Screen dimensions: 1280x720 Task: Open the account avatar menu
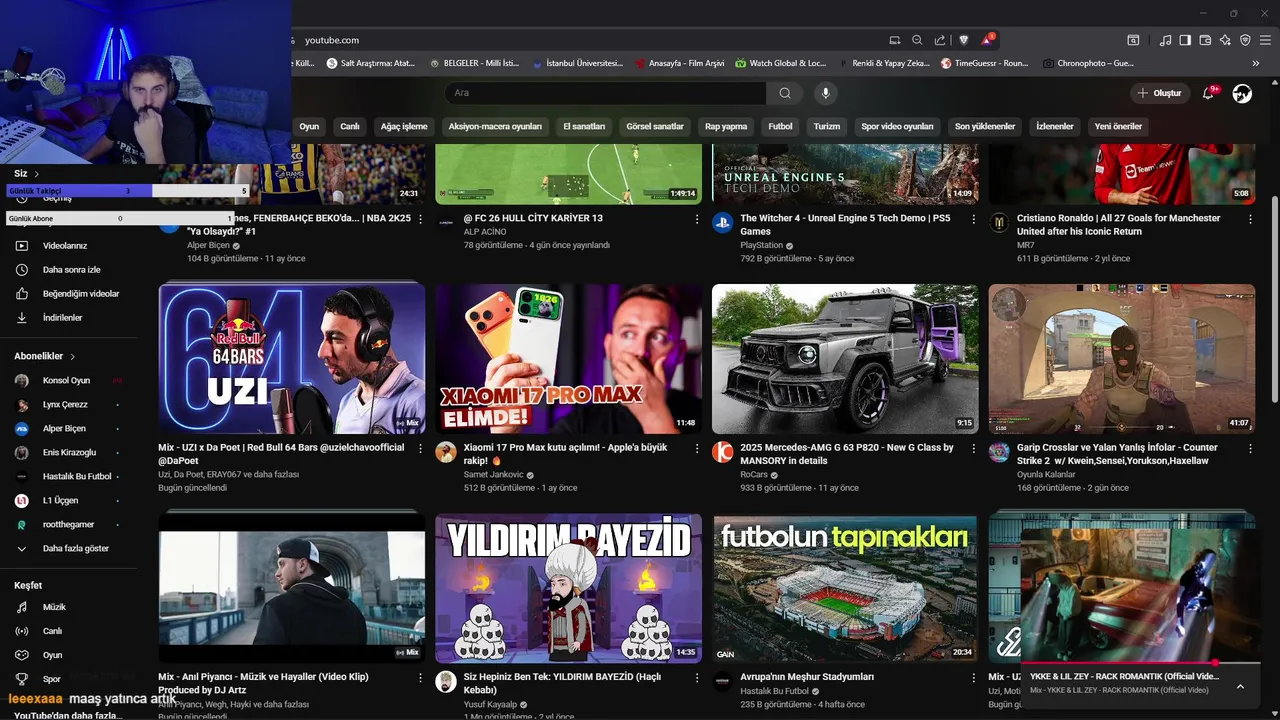click(1242, 93)
